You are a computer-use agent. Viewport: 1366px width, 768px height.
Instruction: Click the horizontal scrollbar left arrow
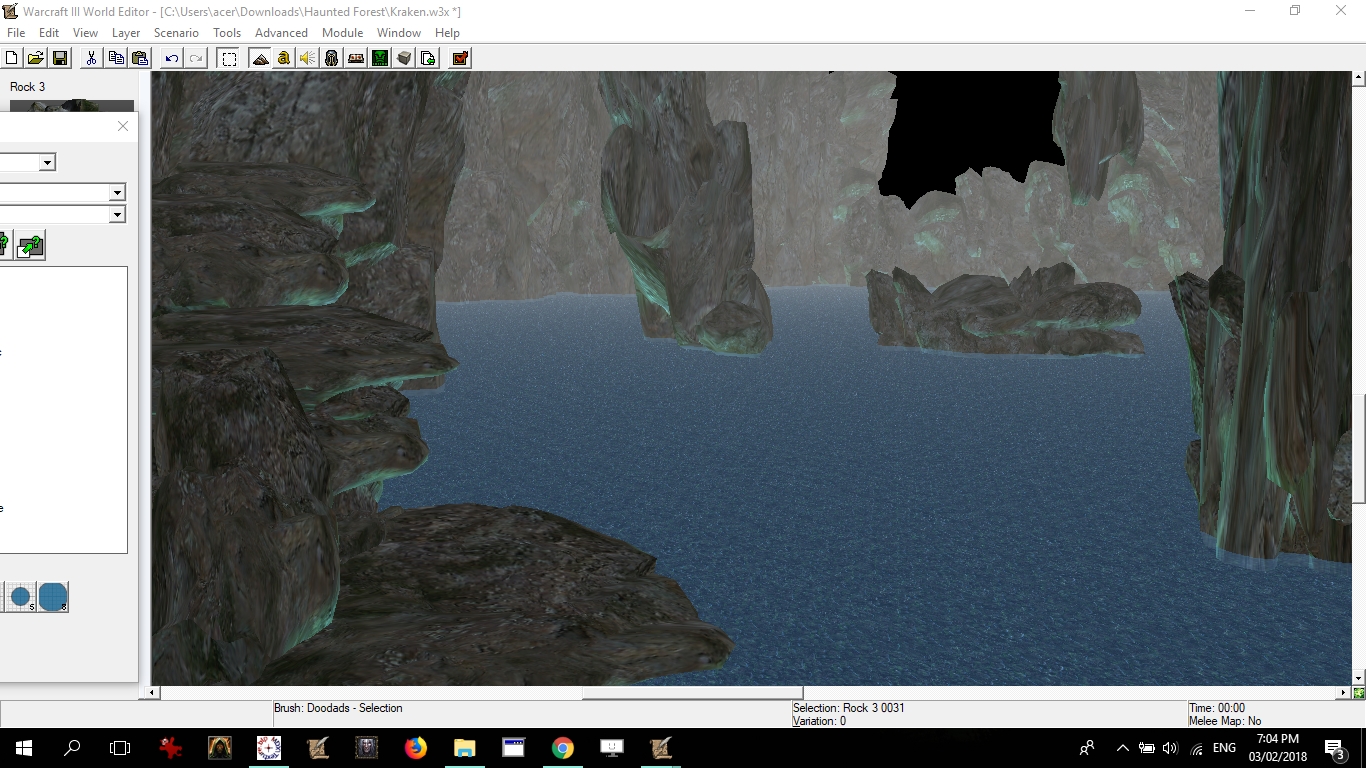pyautogui.click(x=154, y=692)
